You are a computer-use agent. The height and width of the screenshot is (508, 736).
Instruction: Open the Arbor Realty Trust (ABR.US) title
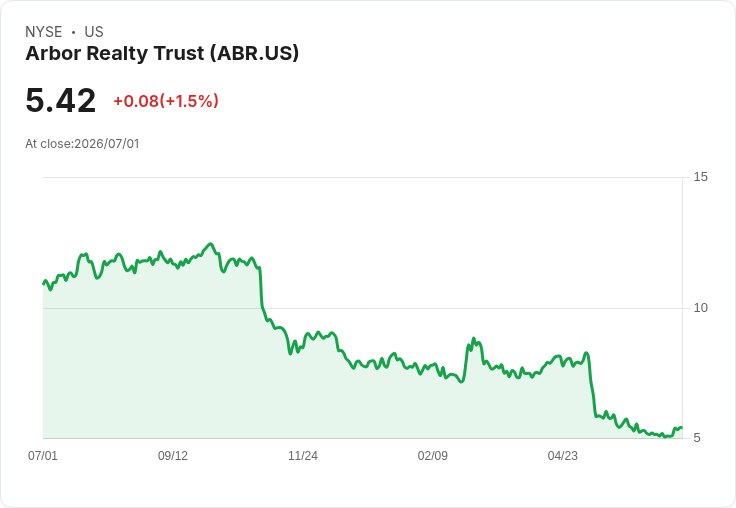point(162,53)
